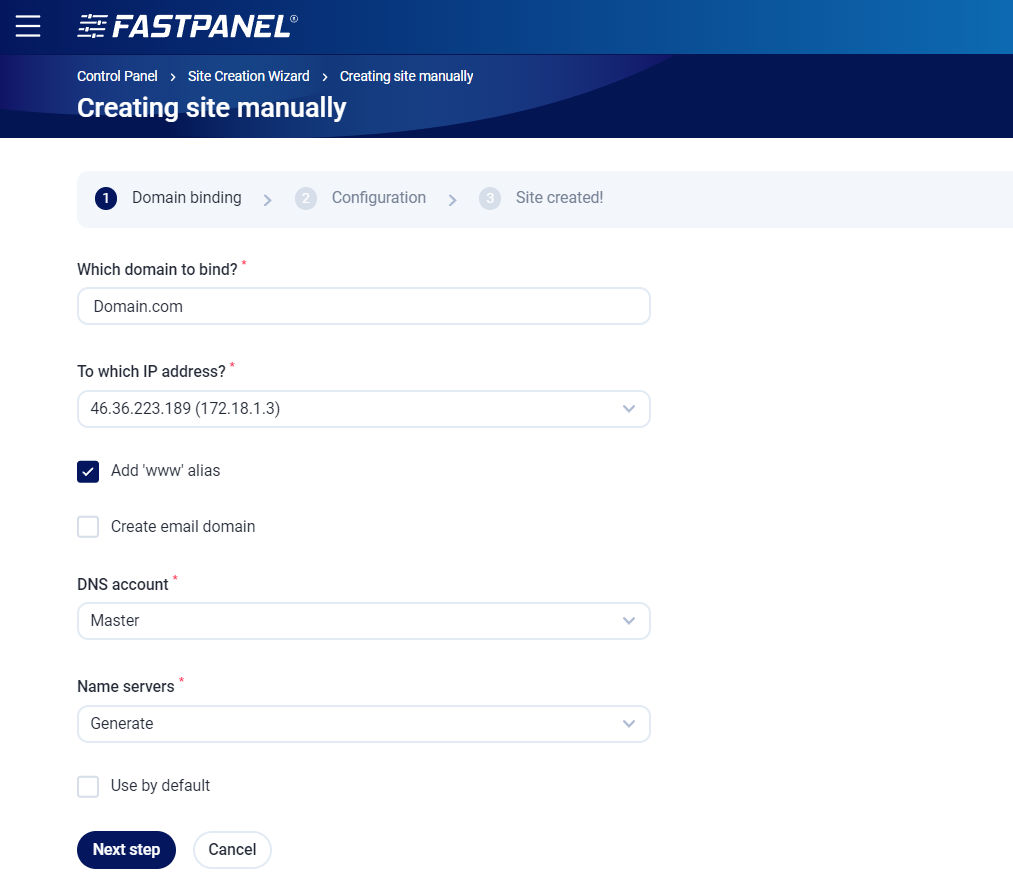Select the Domain binding step

click(186, 198)
